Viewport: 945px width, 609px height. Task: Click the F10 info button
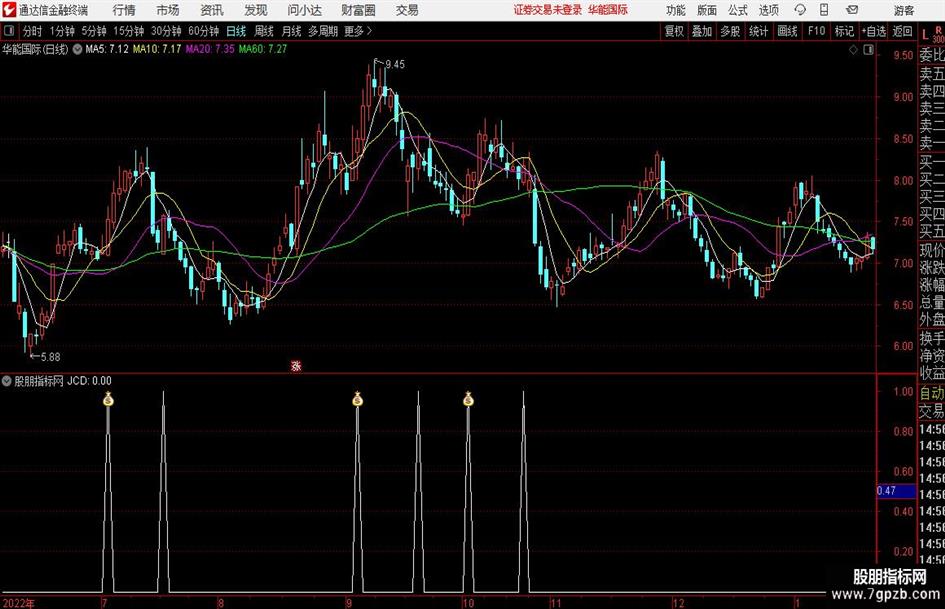coord(816,31)
